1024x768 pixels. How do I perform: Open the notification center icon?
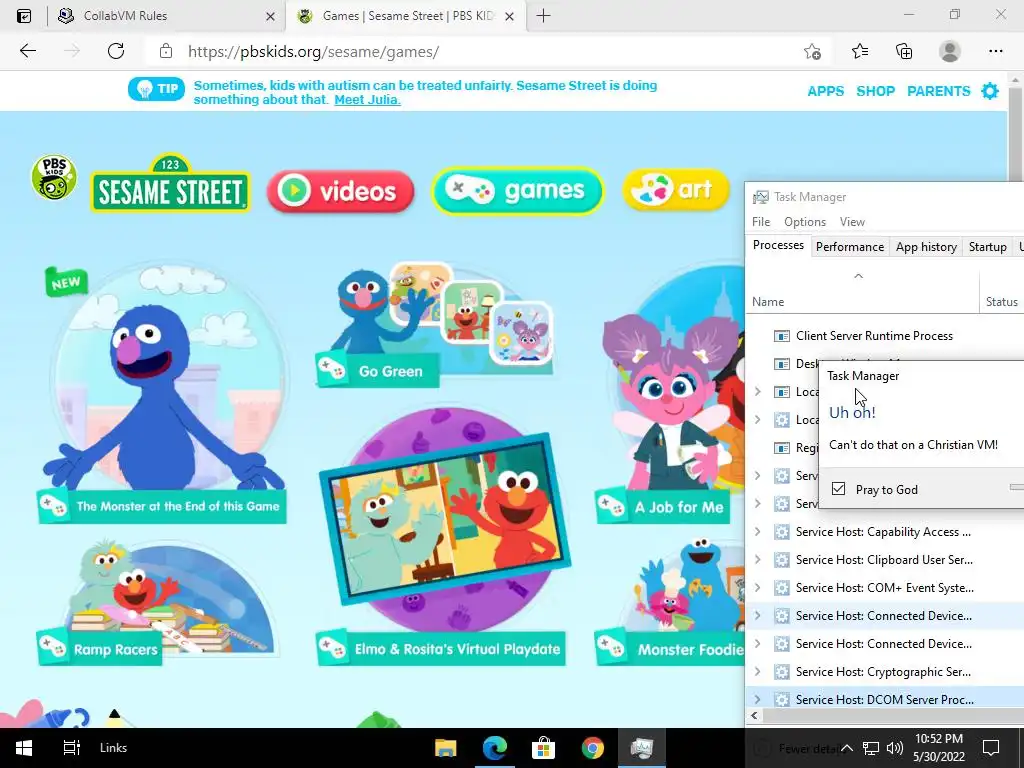tap(991, 748)
